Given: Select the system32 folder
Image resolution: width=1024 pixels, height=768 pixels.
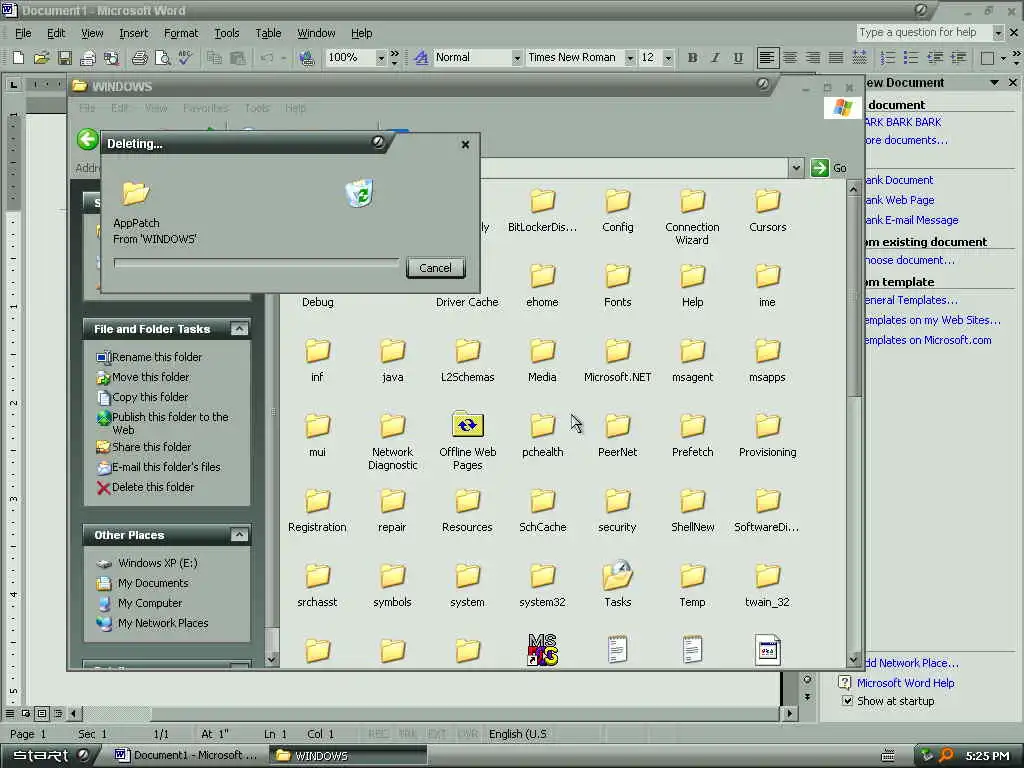Looking at the screenshot, I should (542, 585).
